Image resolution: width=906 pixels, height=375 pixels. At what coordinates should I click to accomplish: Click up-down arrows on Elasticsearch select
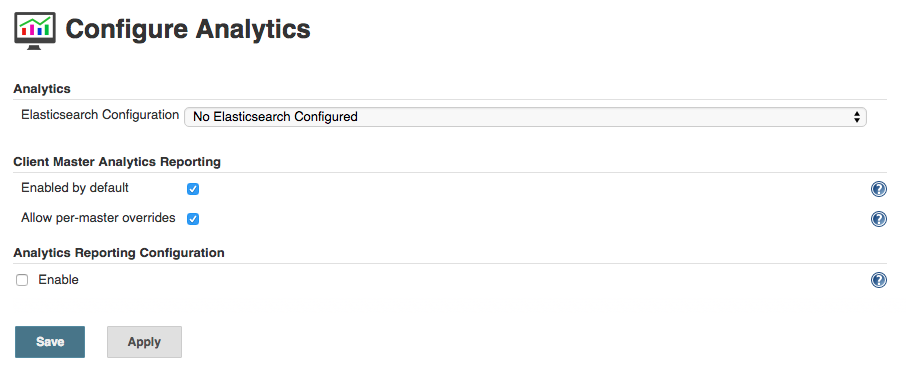point(856,117)
